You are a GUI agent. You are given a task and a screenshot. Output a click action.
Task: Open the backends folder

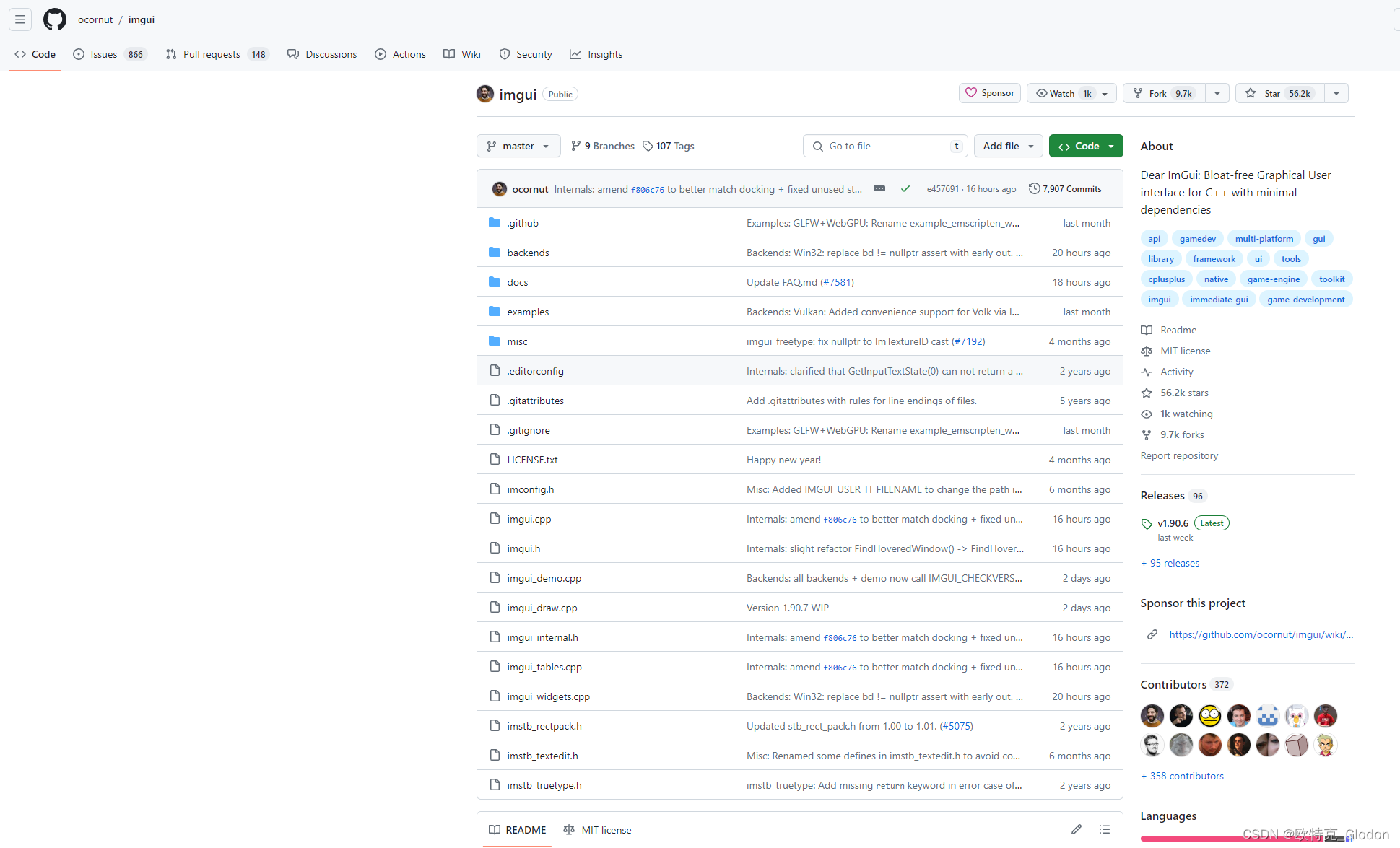coord(528,253)
